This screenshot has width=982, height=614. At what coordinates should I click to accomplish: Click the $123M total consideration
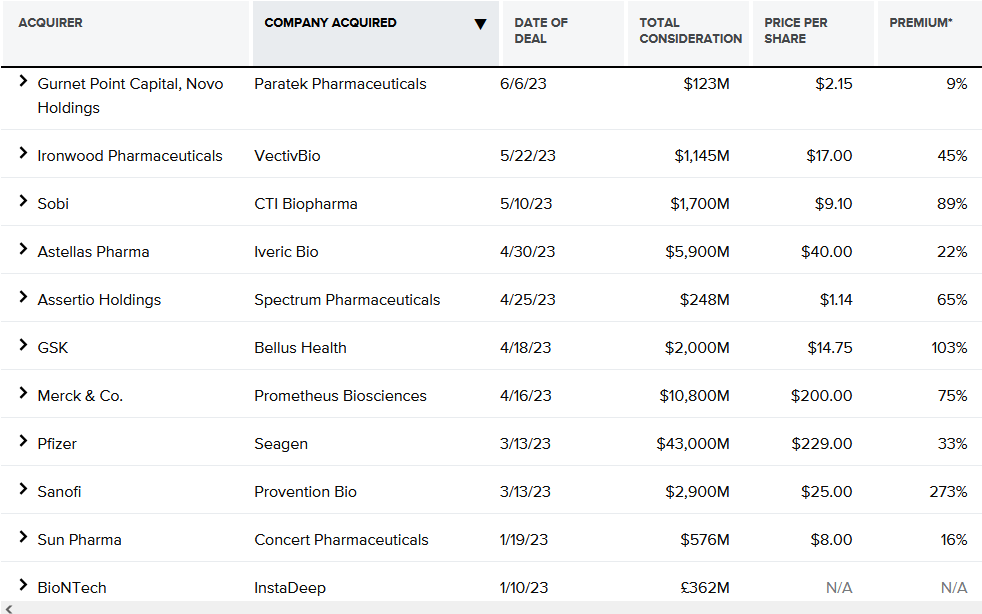point(706,84)
